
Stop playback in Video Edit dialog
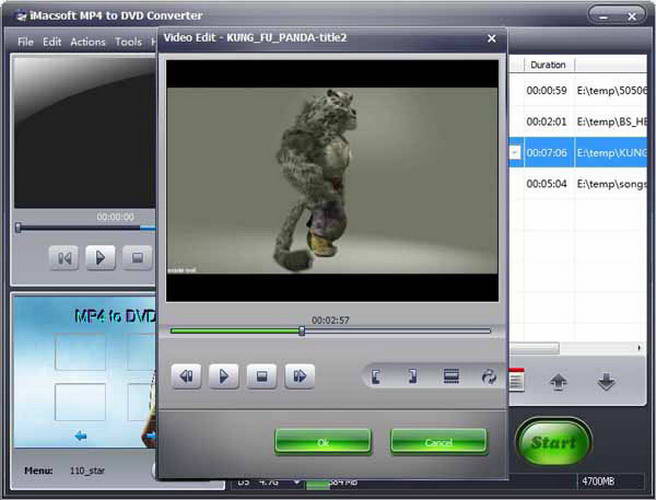click(261, 376)
